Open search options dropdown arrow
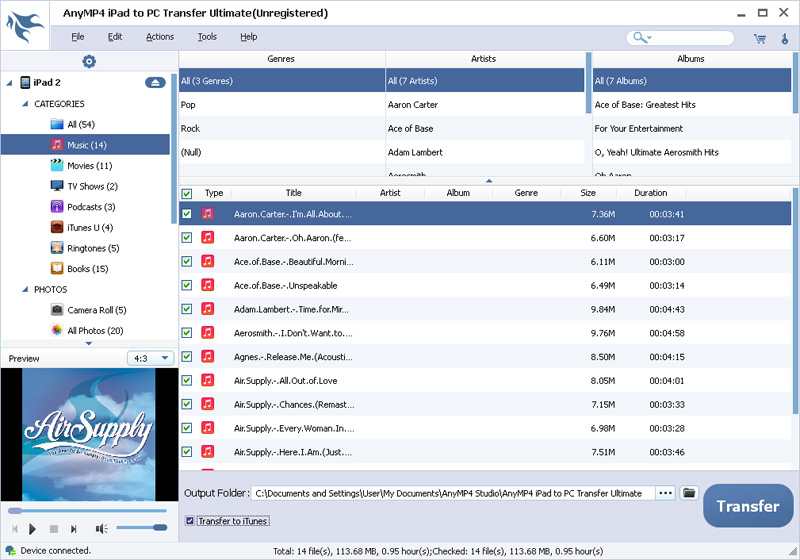The height and width of the screenshot is (560, 800). tap(649, 38)
